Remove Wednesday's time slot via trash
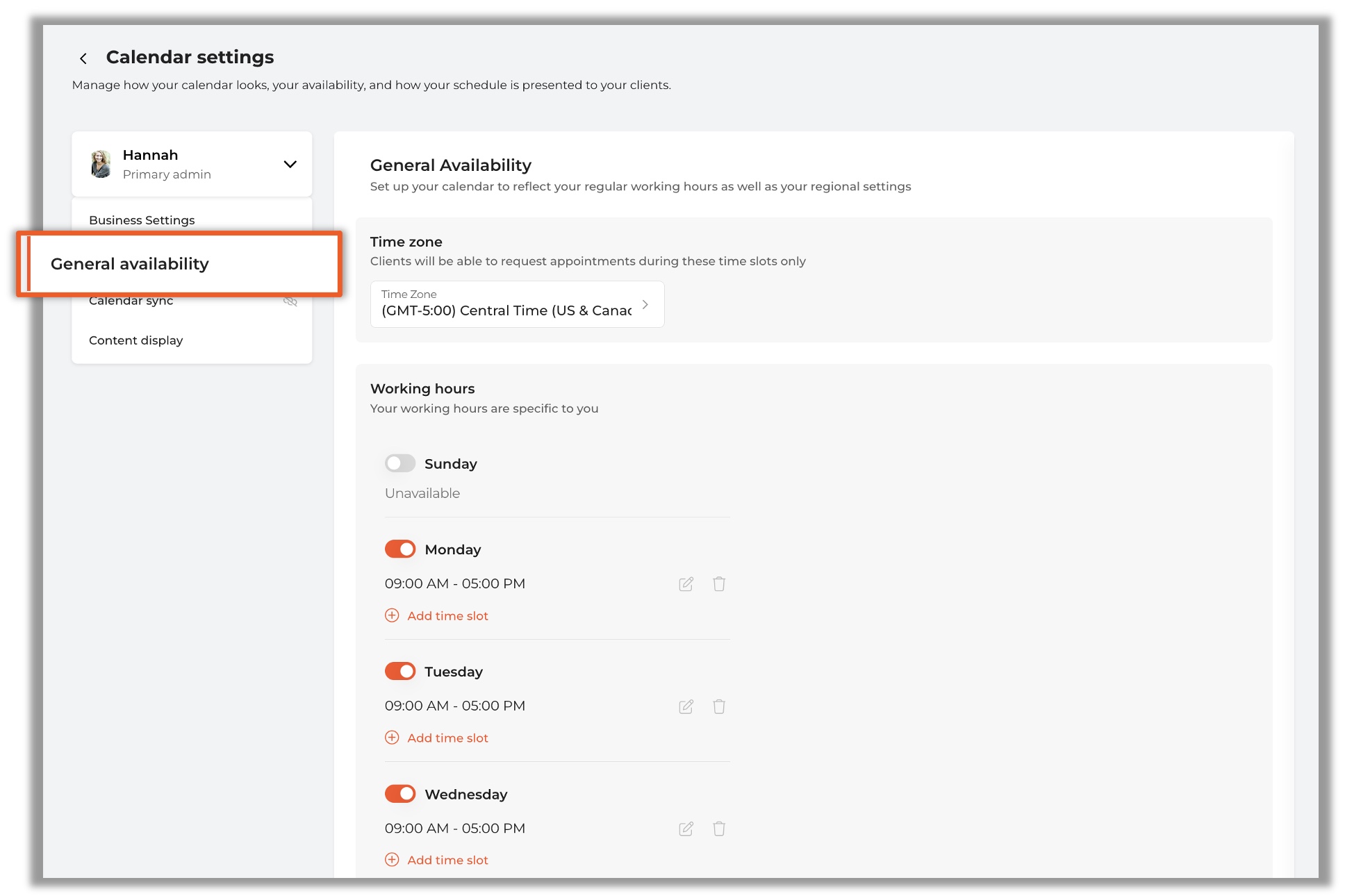Image resolution: width=1345 pixels, height=896 pixels. 719,829
